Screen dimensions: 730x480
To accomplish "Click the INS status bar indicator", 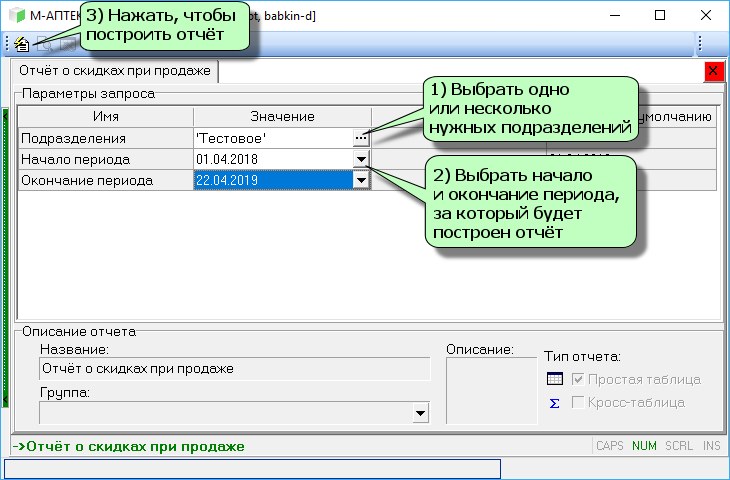I will point(712,446).
